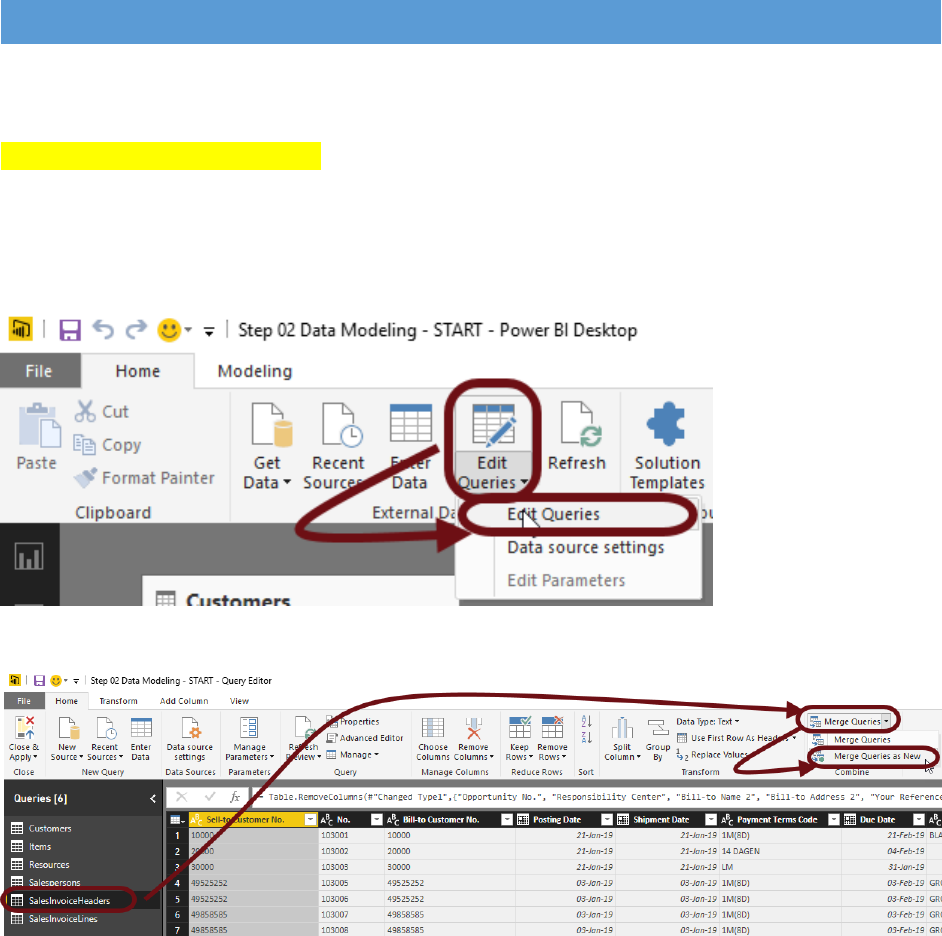Open Merge Queries split-button arrow
Screen dimensions: 942x936
[886, 721]
